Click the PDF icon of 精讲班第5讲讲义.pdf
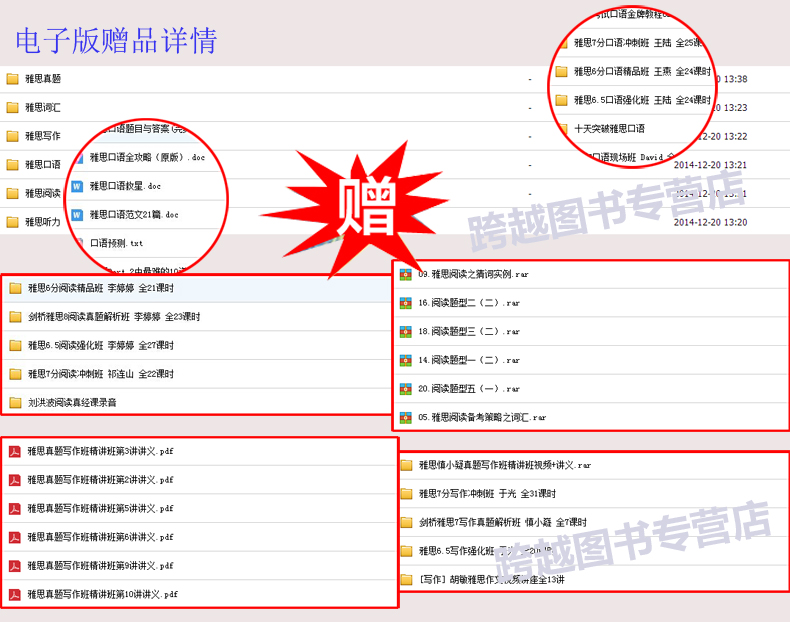 15,509
